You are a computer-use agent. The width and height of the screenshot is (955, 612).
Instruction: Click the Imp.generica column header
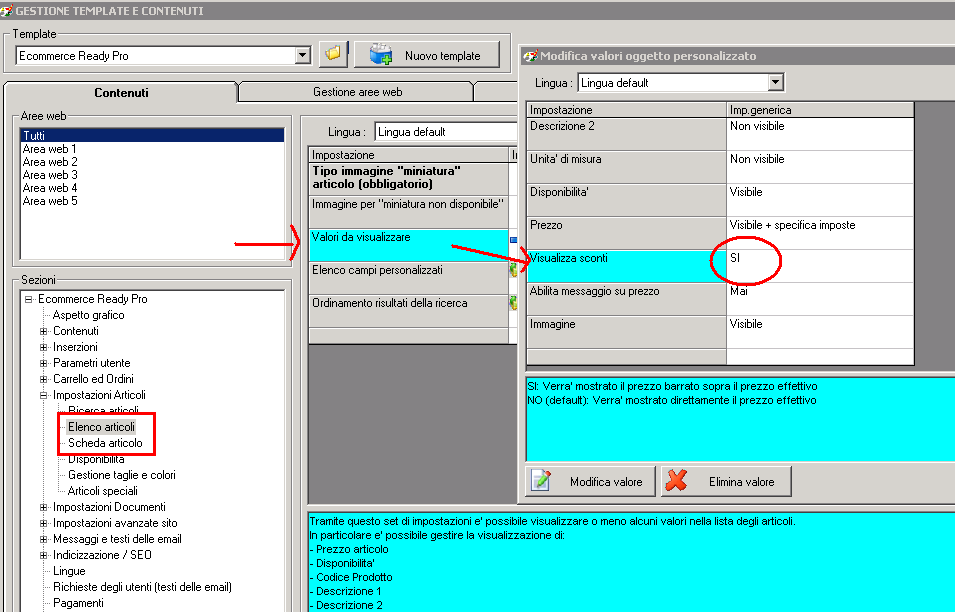(820, 110)
